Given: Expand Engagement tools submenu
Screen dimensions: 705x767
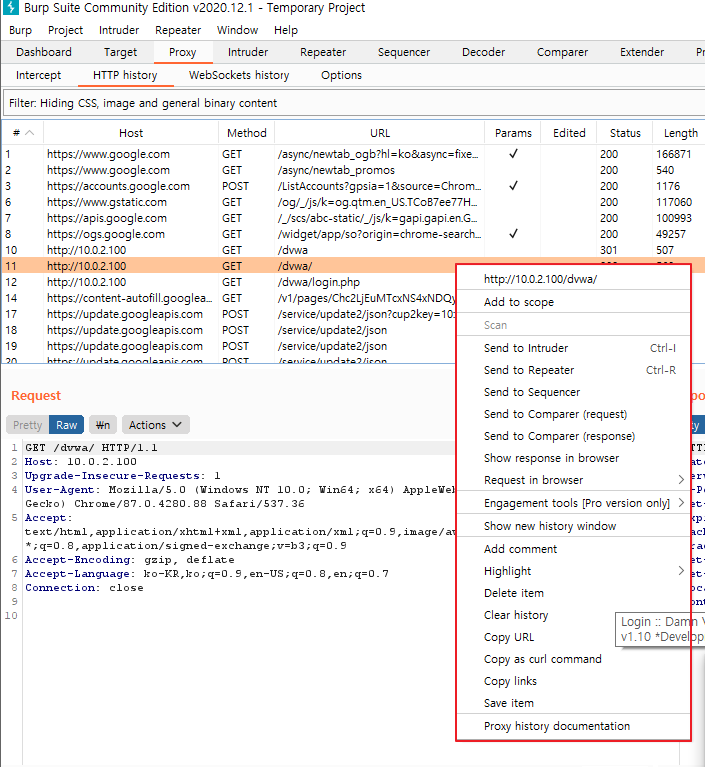Looking at the screenshot, I should [573, 503].
